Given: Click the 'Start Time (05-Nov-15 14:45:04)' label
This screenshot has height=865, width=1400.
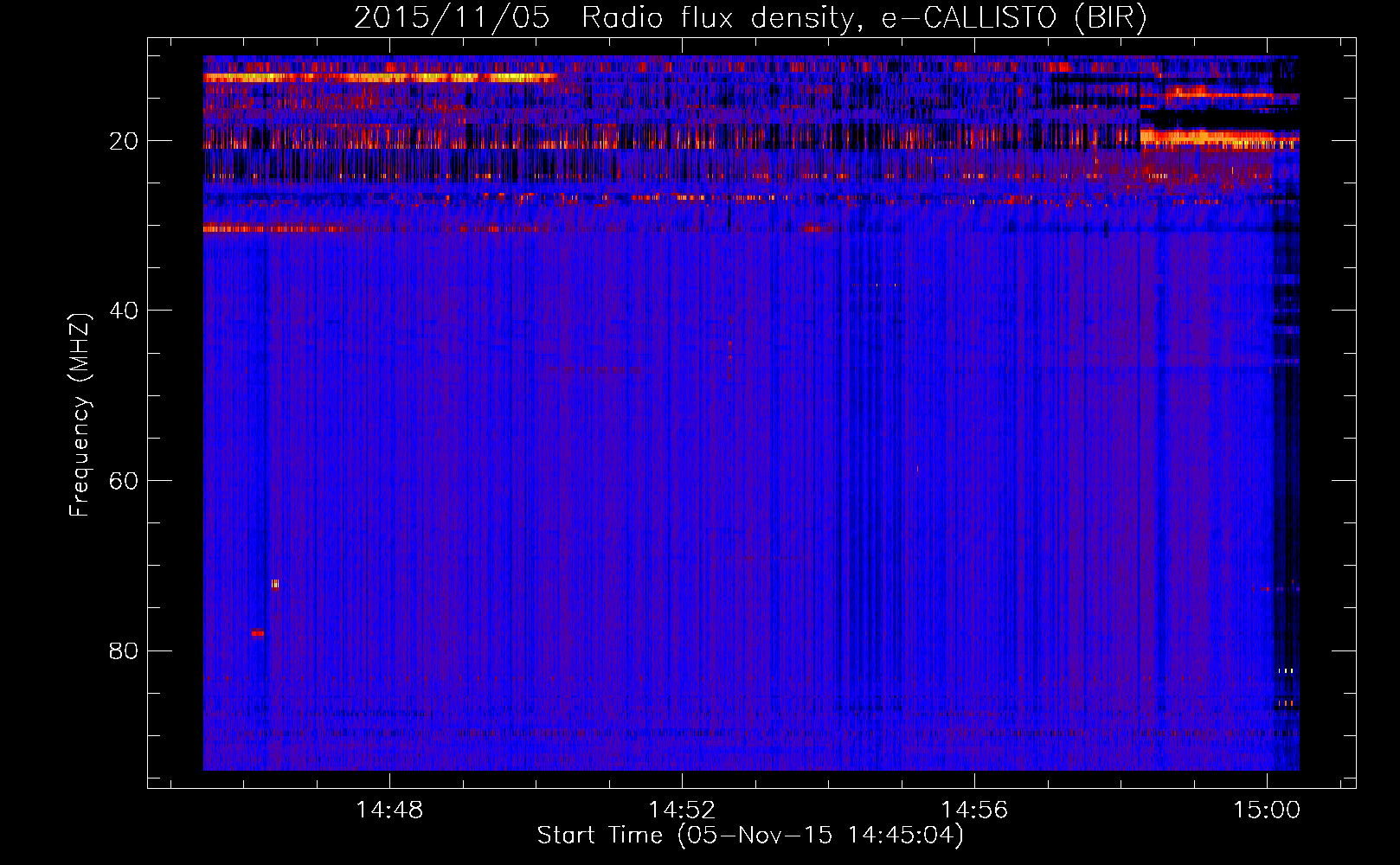Looking at the screenshot, I should pos(749,836).
